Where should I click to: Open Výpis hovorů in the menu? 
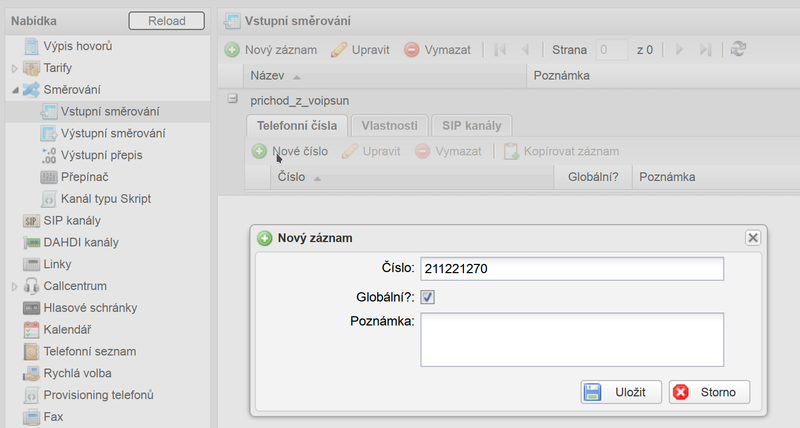click(x=78, y=46)
